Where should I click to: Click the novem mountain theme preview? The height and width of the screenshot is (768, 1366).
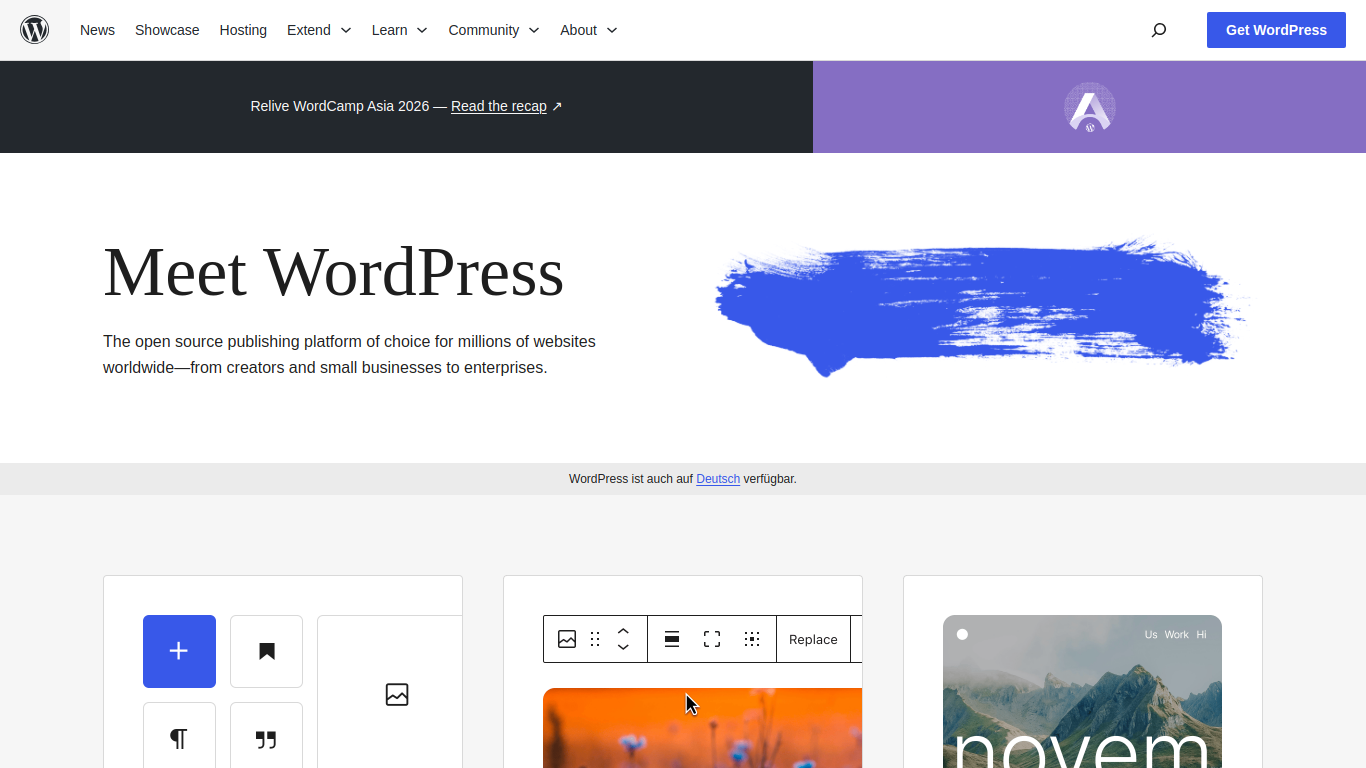click(x=1082, y=691)
